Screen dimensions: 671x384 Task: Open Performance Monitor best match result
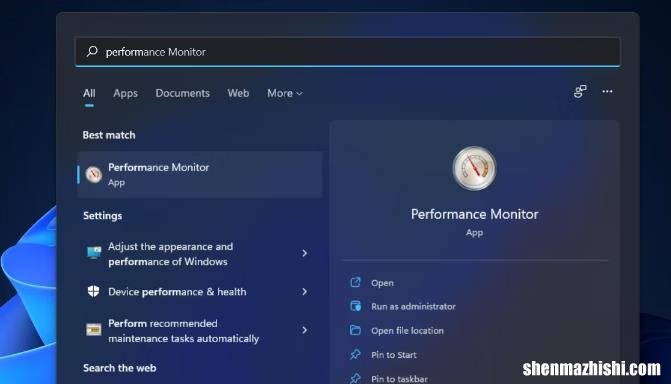click(x=200, y=174)
